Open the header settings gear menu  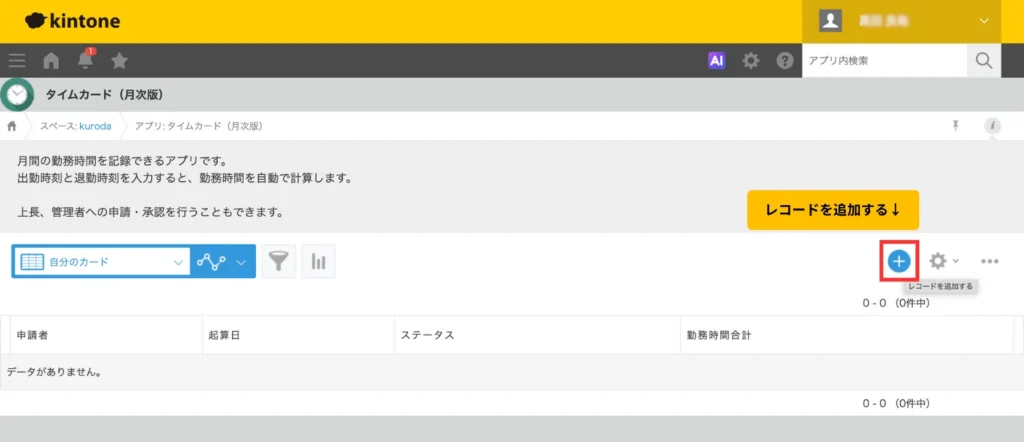[751, 61]
